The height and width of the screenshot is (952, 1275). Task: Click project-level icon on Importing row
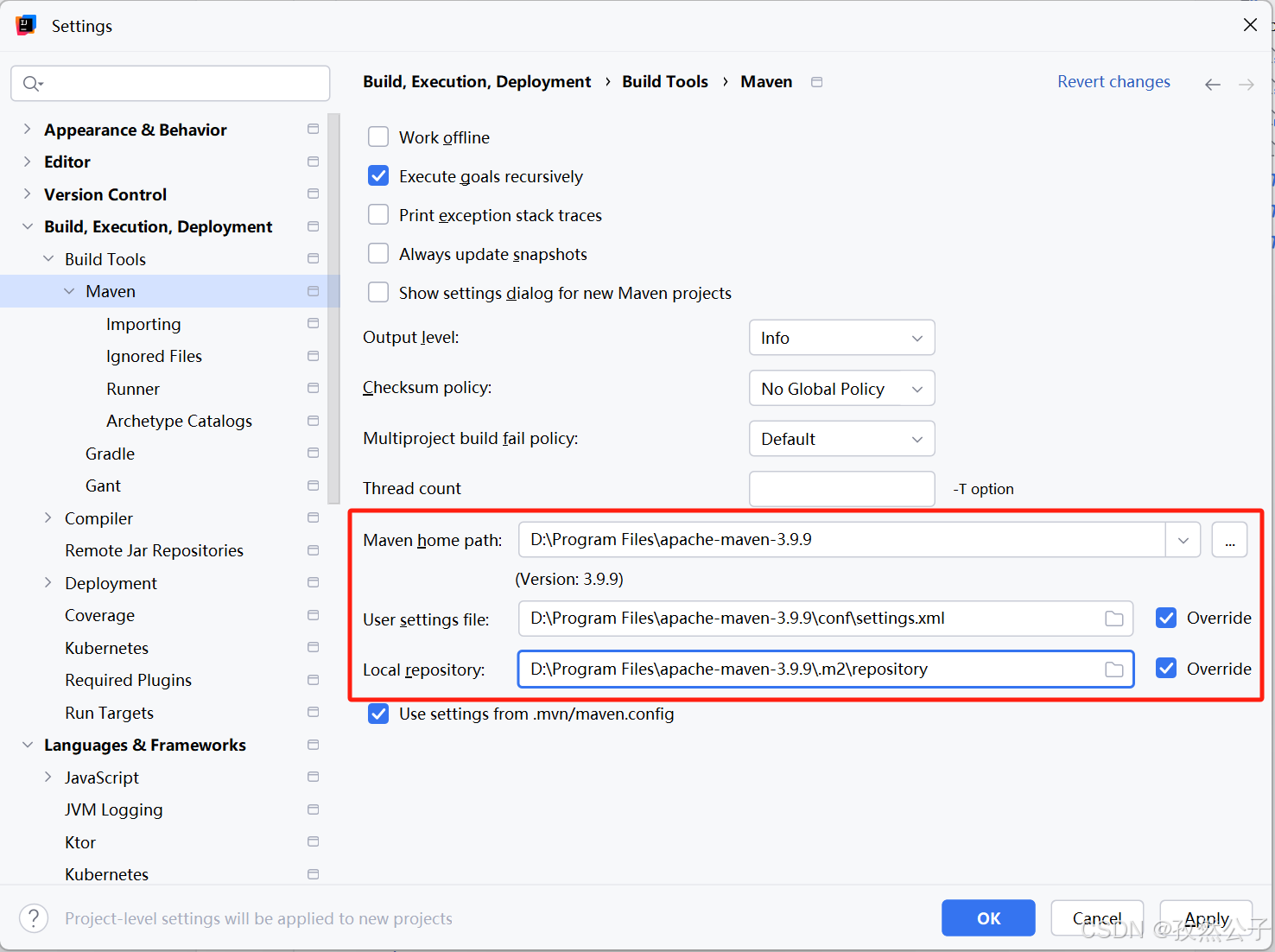(313, 324)
